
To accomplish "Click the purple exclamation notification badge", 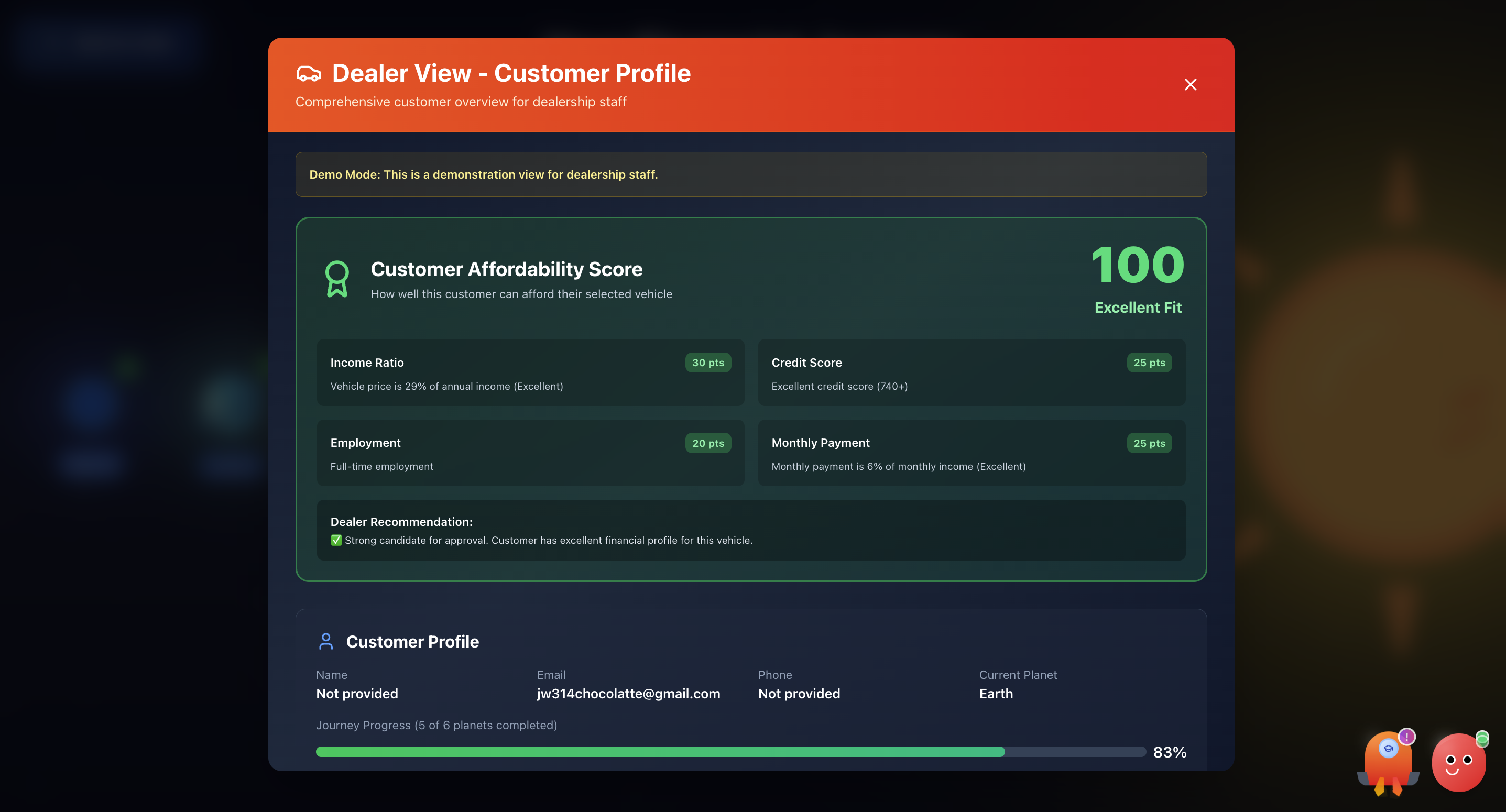I will (x=1406, y=737).
